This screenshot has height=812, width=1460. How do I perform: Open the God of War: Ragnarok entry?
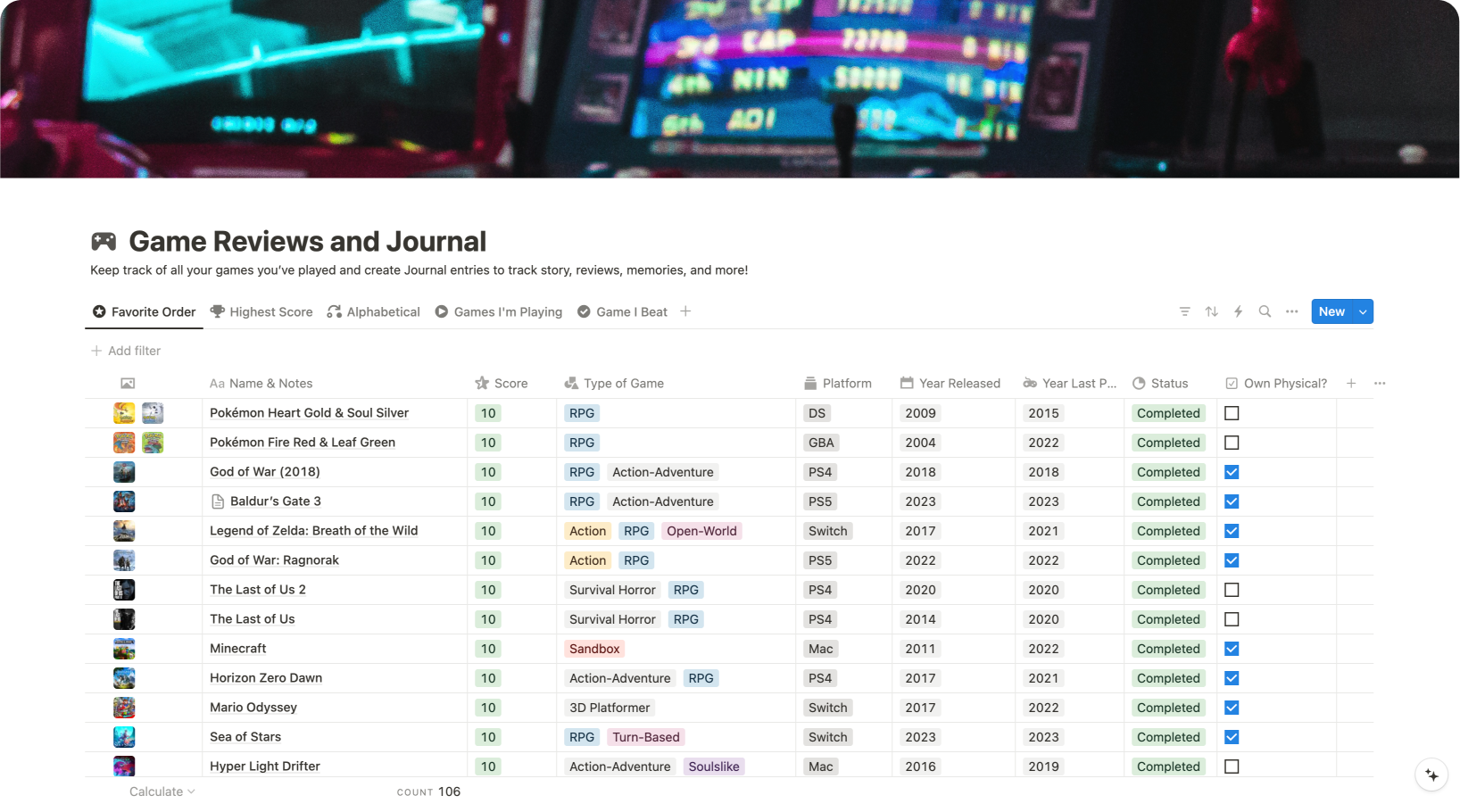coord(274,560)
